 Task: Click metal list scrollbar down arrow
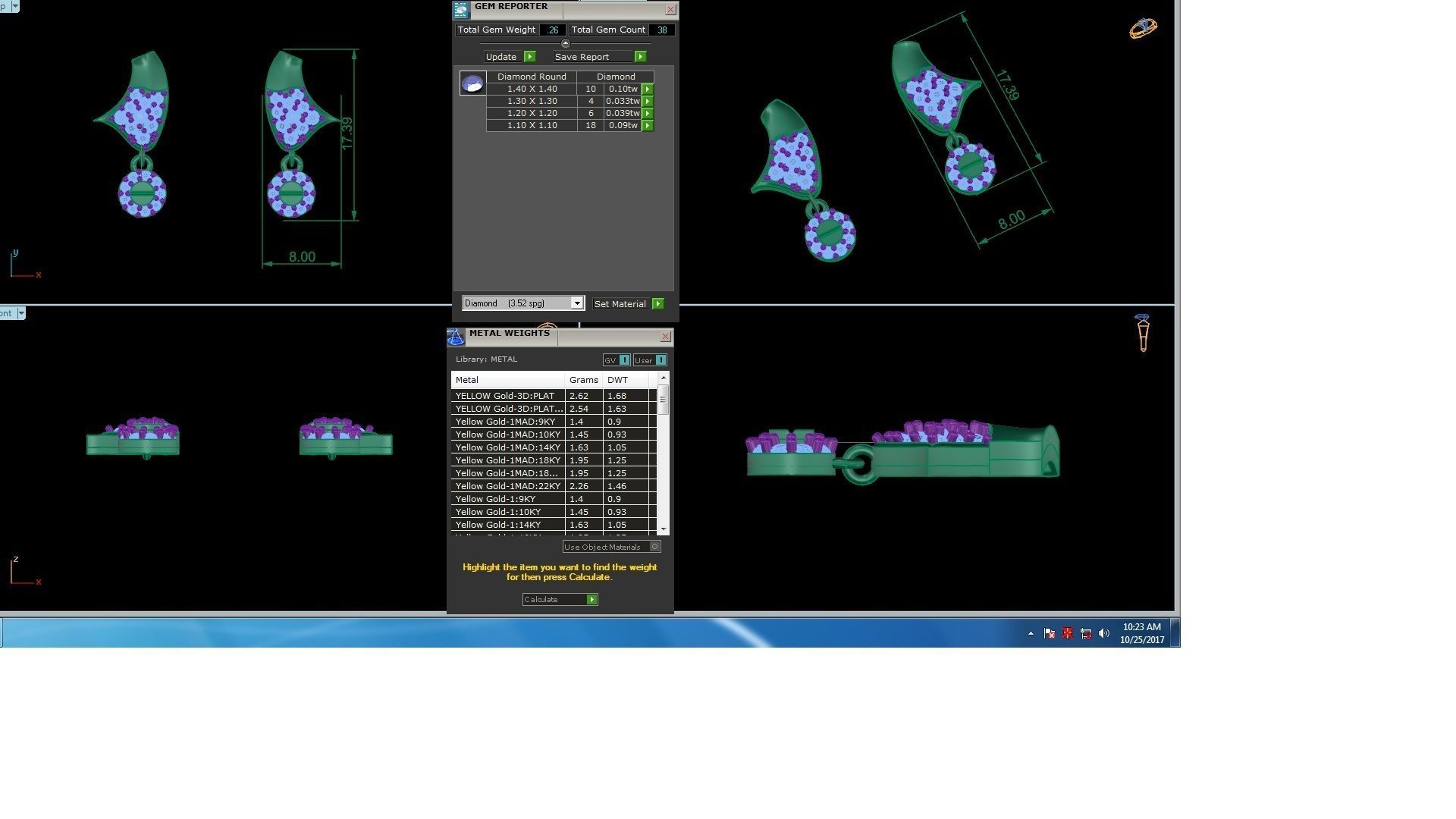coord(664,529)
